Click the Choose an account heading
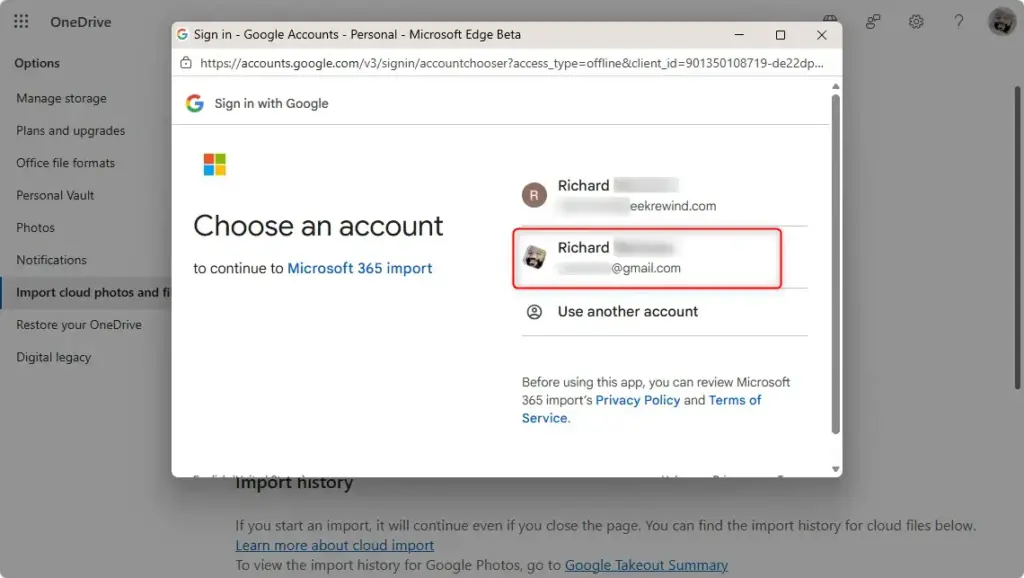This screenshot has height=578, width=1024. pos(318,226)
